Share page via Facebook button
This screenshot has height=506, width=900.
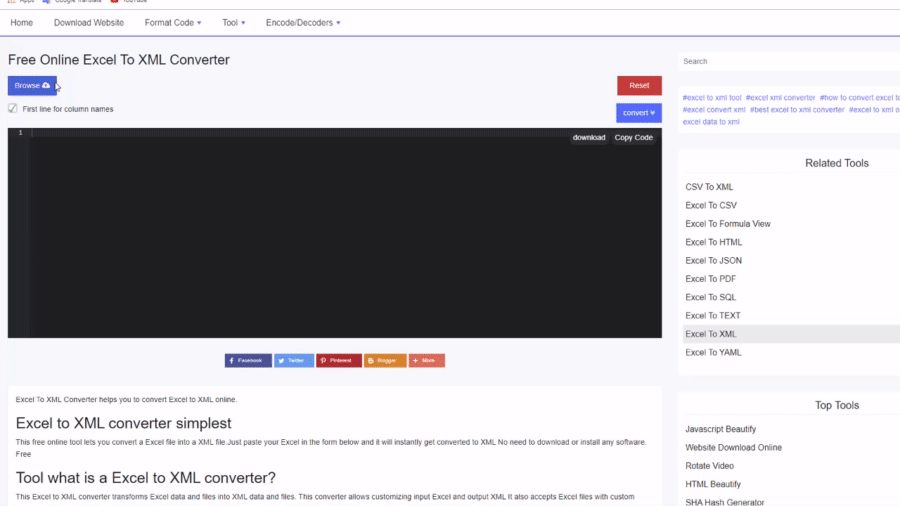tap(248, 360)
